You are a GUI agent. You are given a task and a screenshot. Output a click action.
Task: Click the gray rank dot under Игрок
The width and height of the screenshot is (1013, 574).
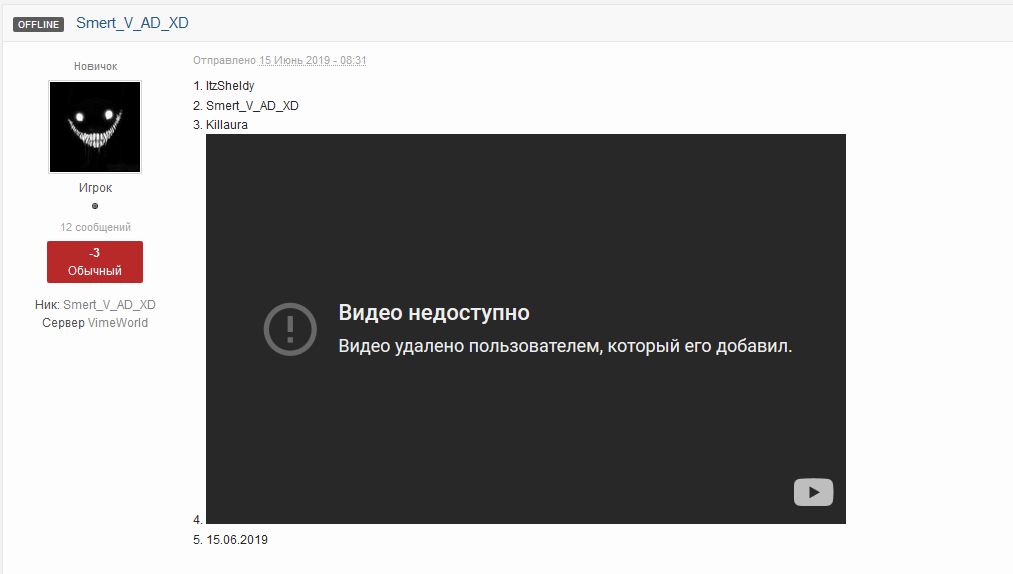pos(95,206)
